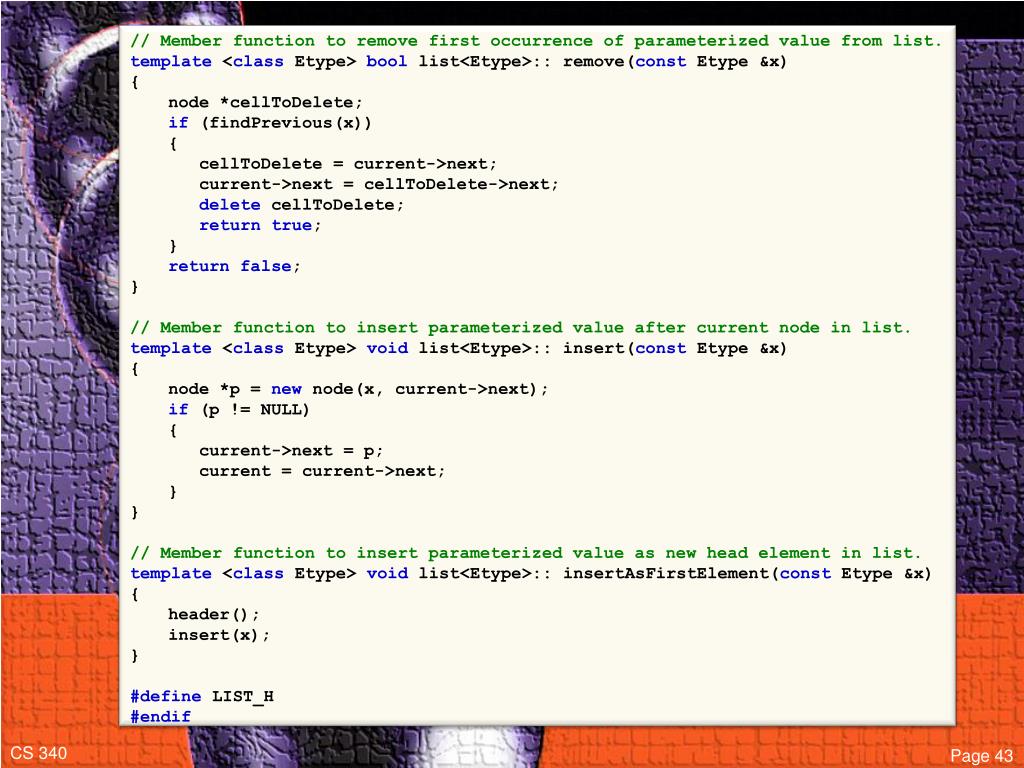Select 'current = current->next;' line
Viewport: 1024px width, 768px height.
tap(322, 472)
